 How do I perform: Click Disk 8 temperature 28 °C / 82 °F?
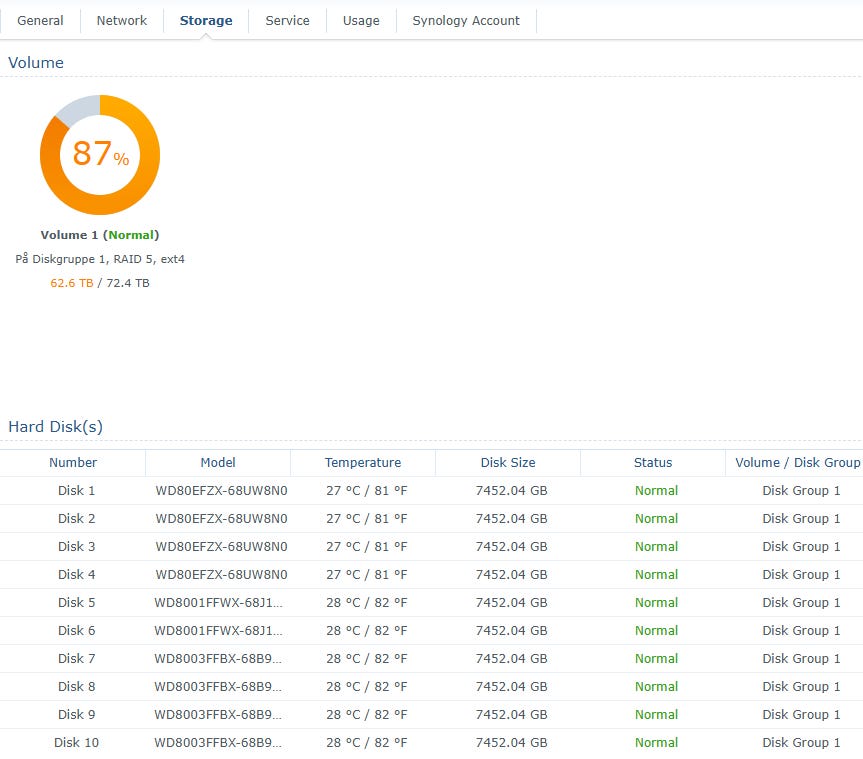(367, 687)
